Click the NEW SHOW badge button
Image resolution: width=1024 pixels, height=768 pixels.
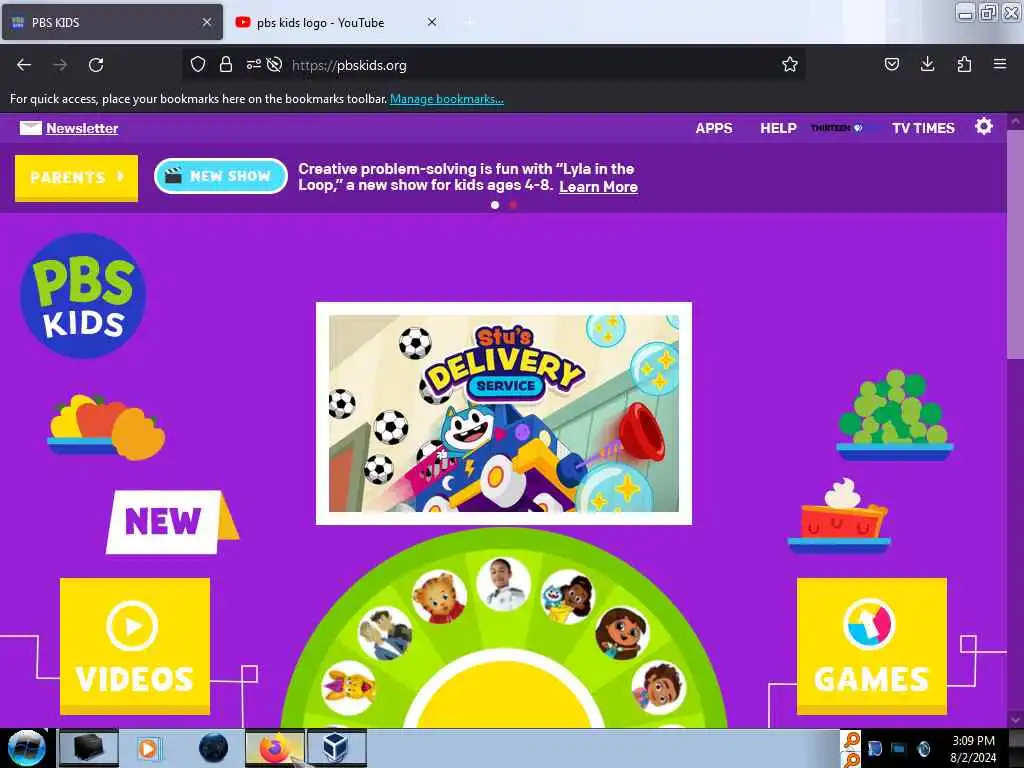(221, 176)
